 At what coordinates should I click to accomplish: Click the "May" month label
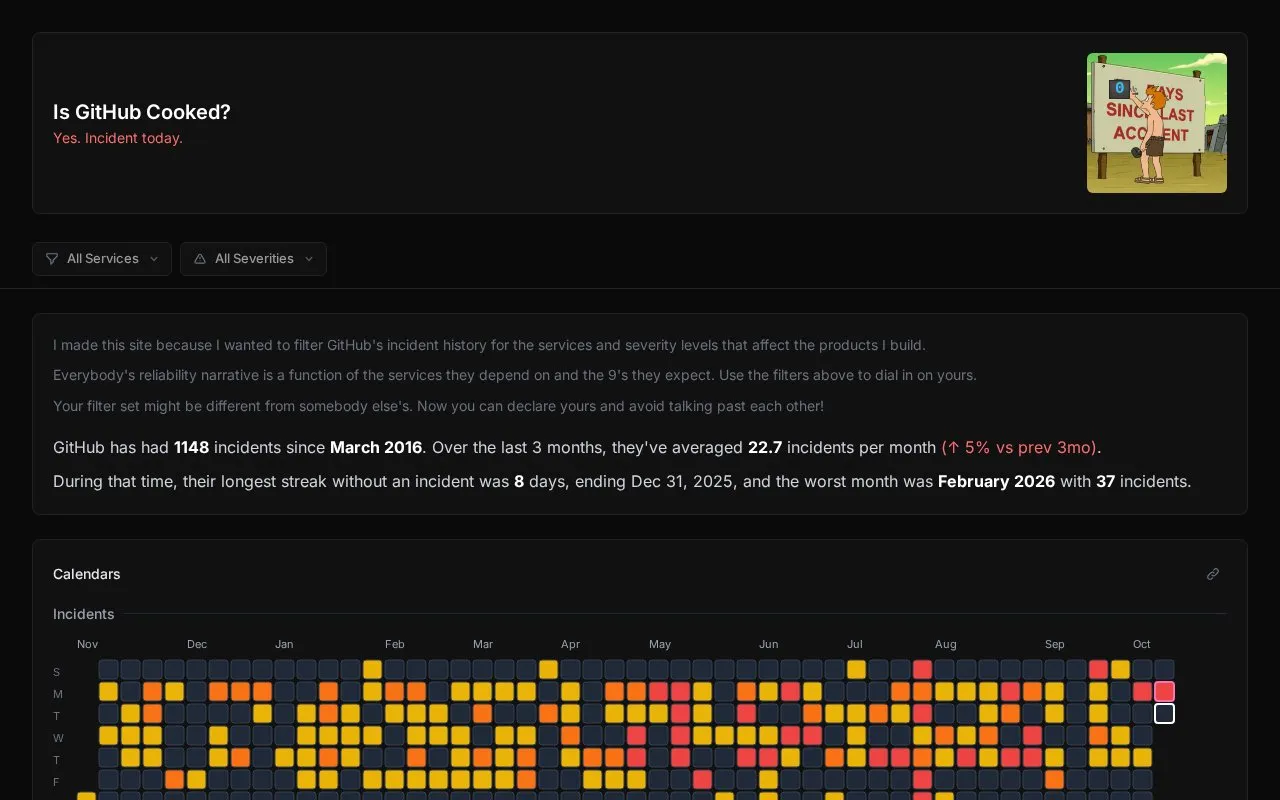[660, 644]
